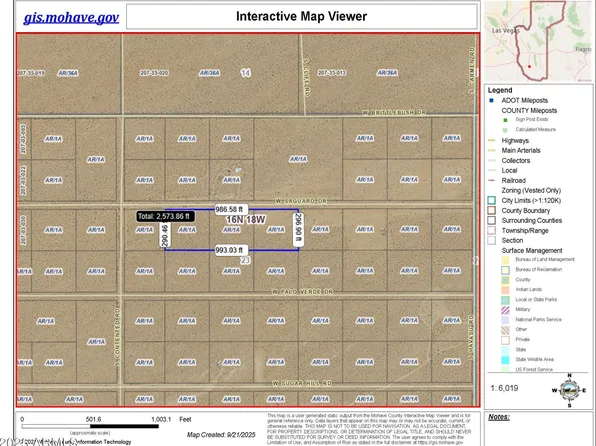Open the gis.mohave.gov link

tap(71, 17)
